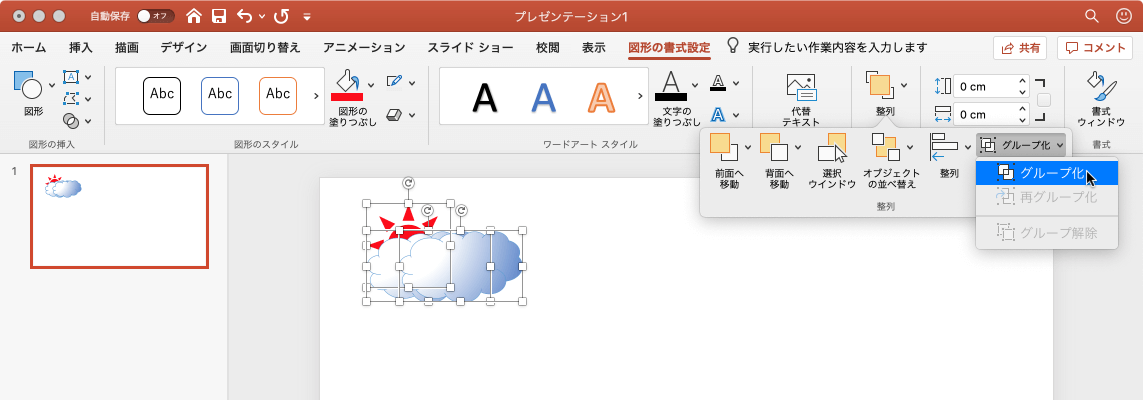Switch to the スライド ショー tab

[470, 48]
